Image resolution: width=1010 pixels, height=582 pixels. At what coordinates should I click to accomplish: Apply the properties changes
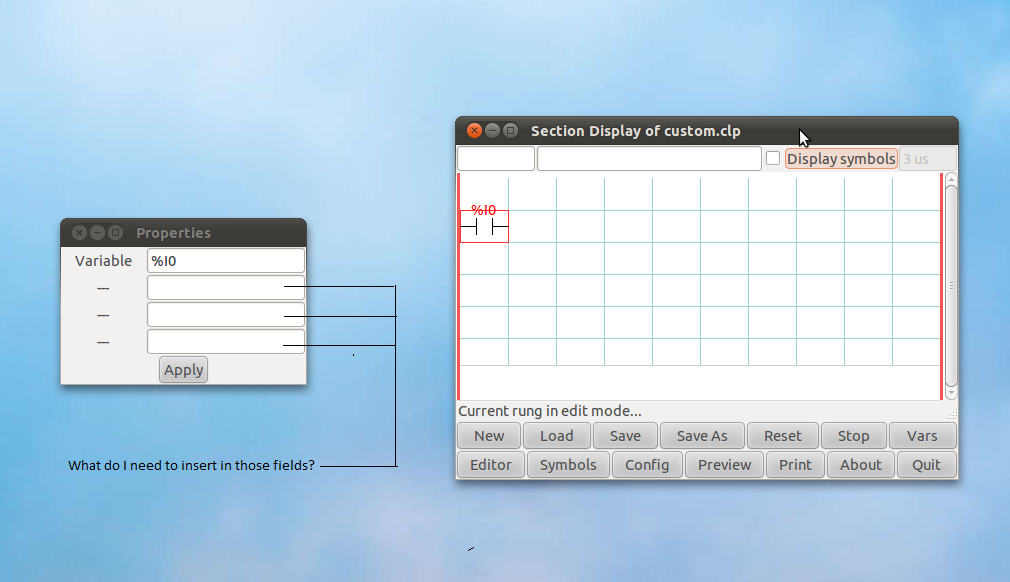click(184, 370)
